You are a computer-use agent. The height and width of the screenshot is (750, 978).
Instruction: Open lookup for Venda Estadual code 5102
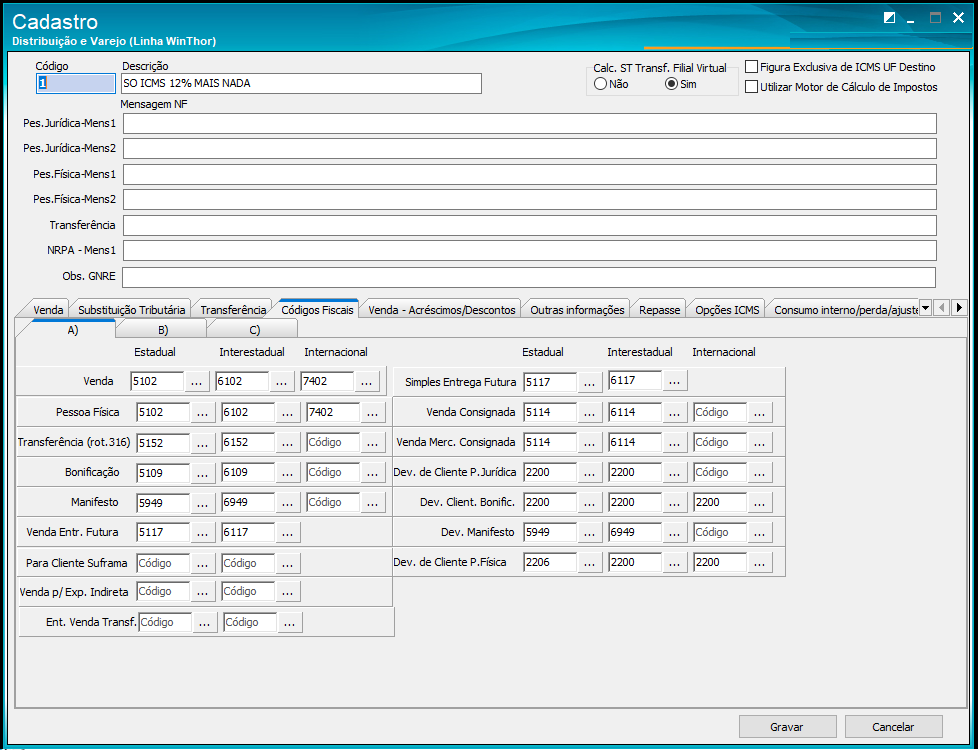pos(197,382)
